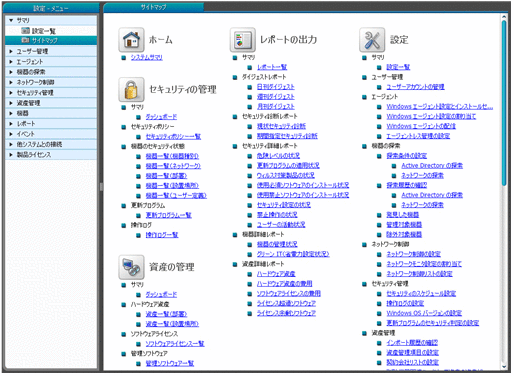Open the ユーザーの活動状況 link
Image resolution: width=514 pixels, height=376 pixels.
(x=281, y=225)
